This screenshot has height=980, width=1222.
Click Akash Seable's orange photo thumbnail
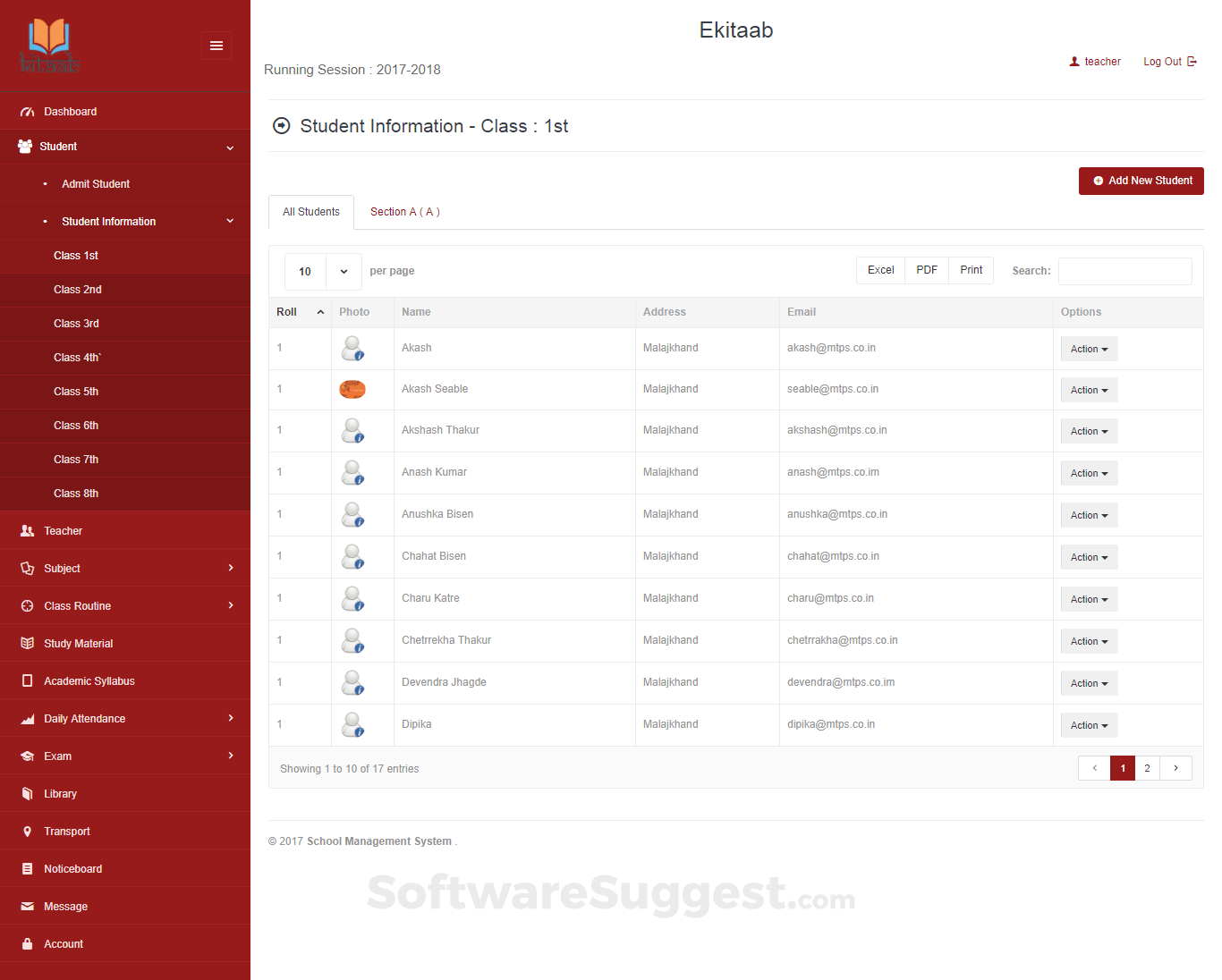pyautogui.click(x=352, y=389)
